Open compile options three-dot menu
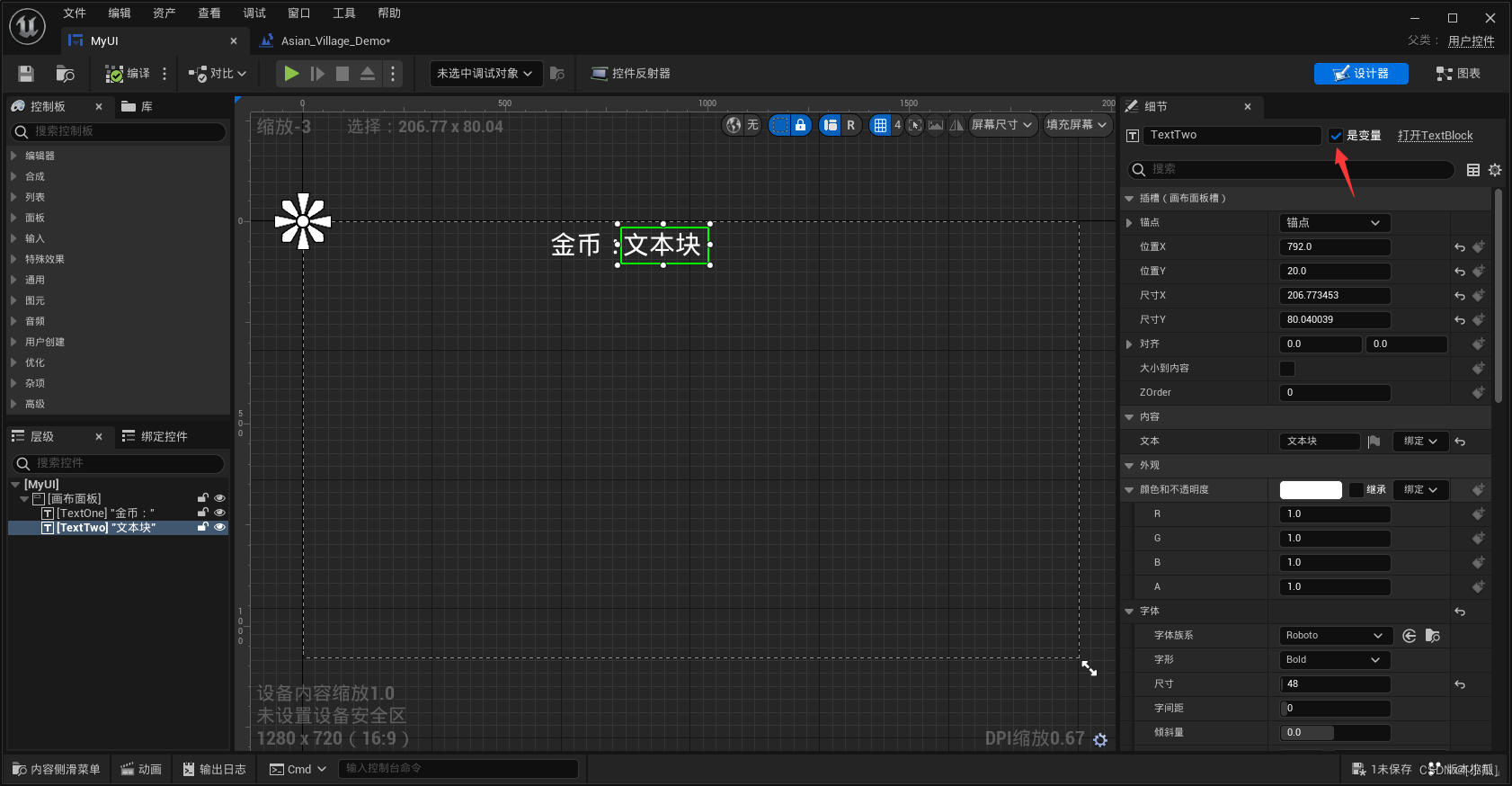 tap(165, 74)
